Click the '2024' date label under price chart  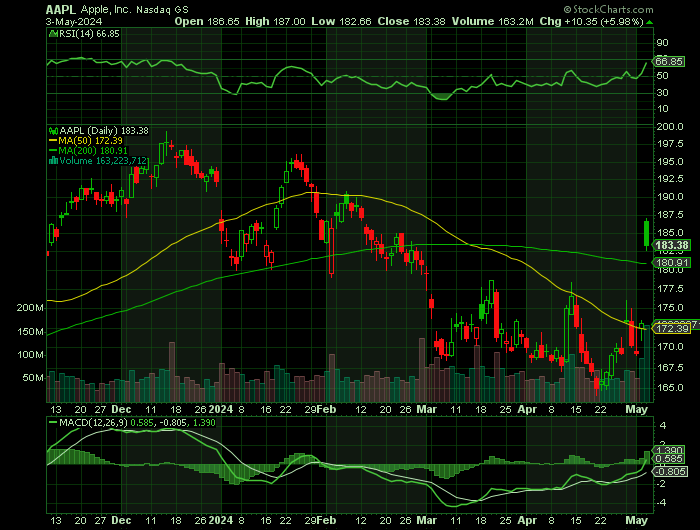click(221, 409)
